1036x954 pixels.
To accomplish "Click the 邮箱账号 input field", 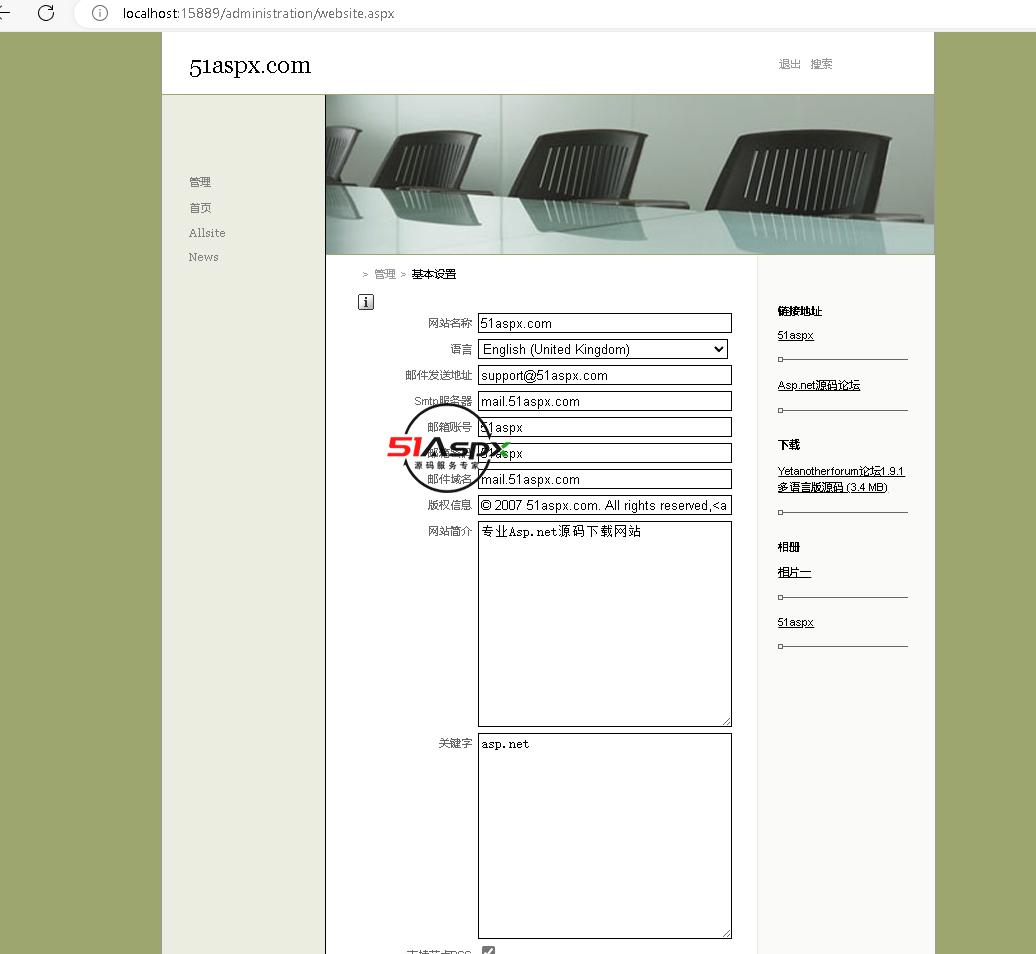I will [605, 427].
